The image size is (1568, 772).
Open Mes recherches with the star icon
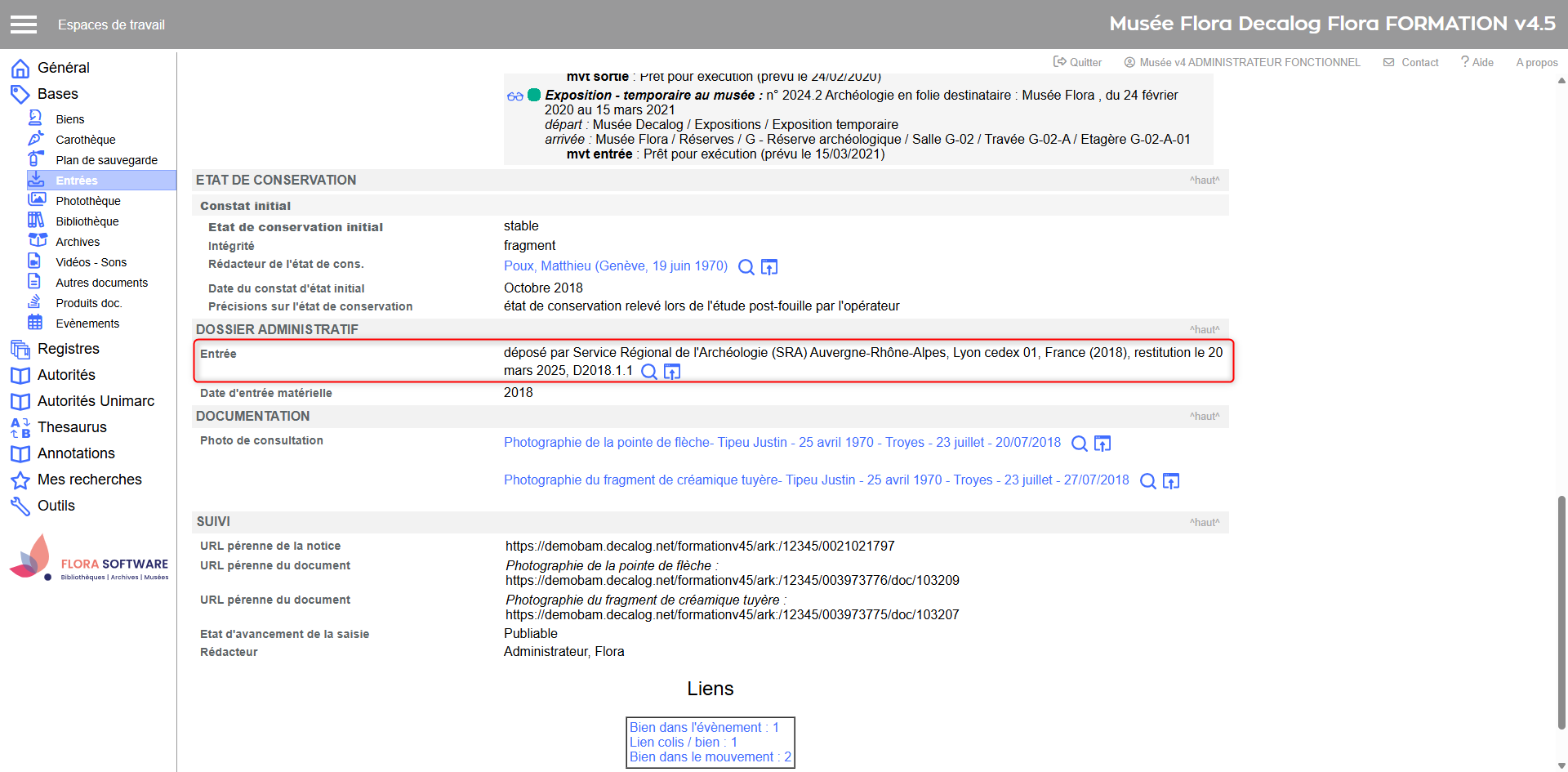click(89, 480)
